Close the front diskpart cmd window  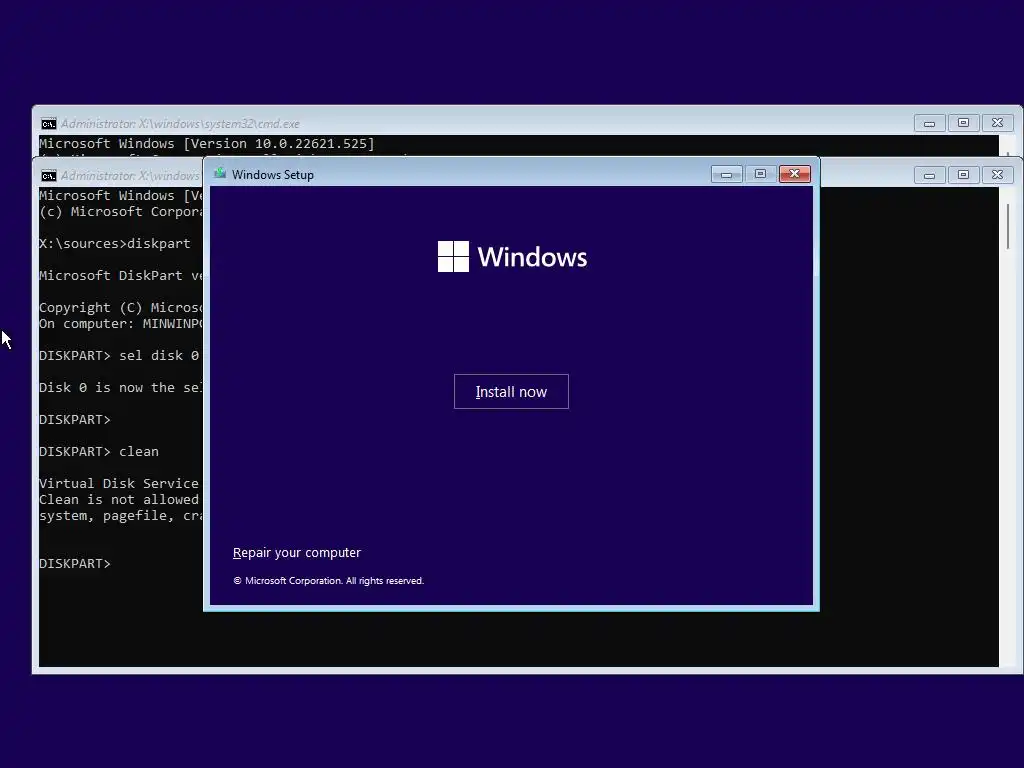[x=997, y=174]
